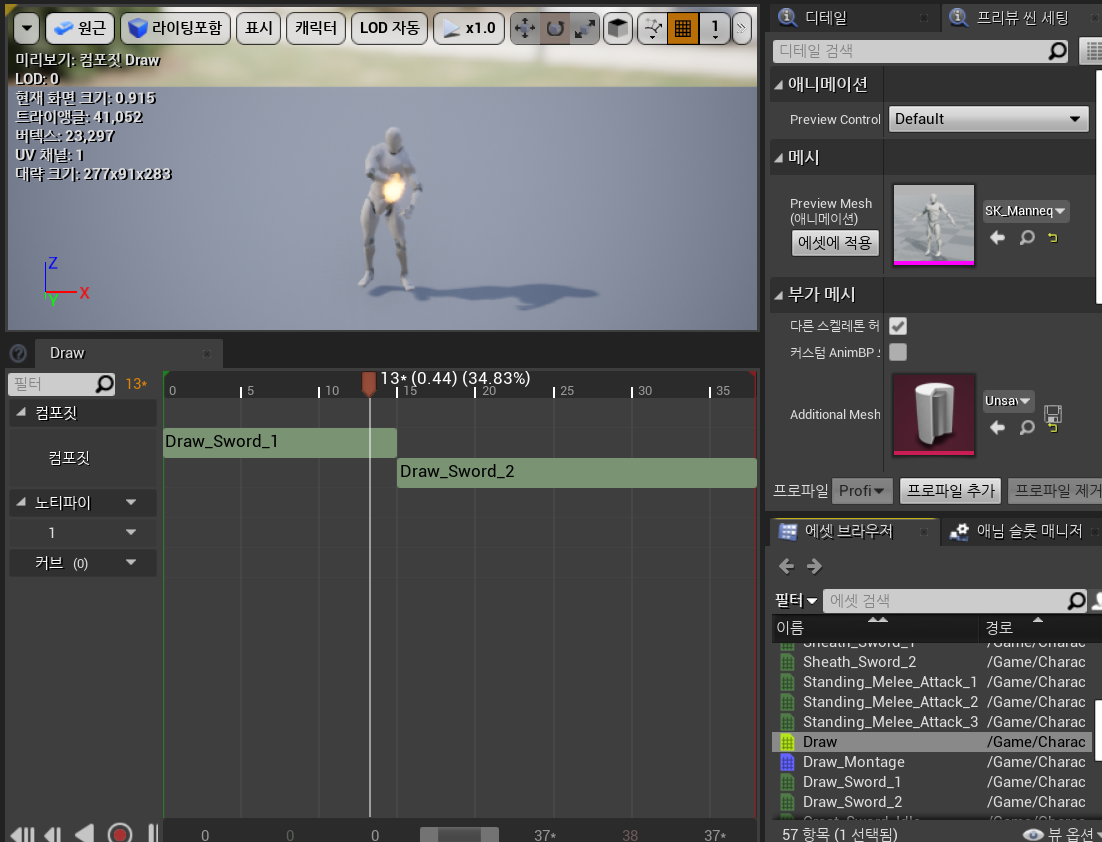Viewport: 1102px width, 842px height.
Task: Switch to the 프리뷰 씬 세팅 tab
Action: [x=1023, y=18]
